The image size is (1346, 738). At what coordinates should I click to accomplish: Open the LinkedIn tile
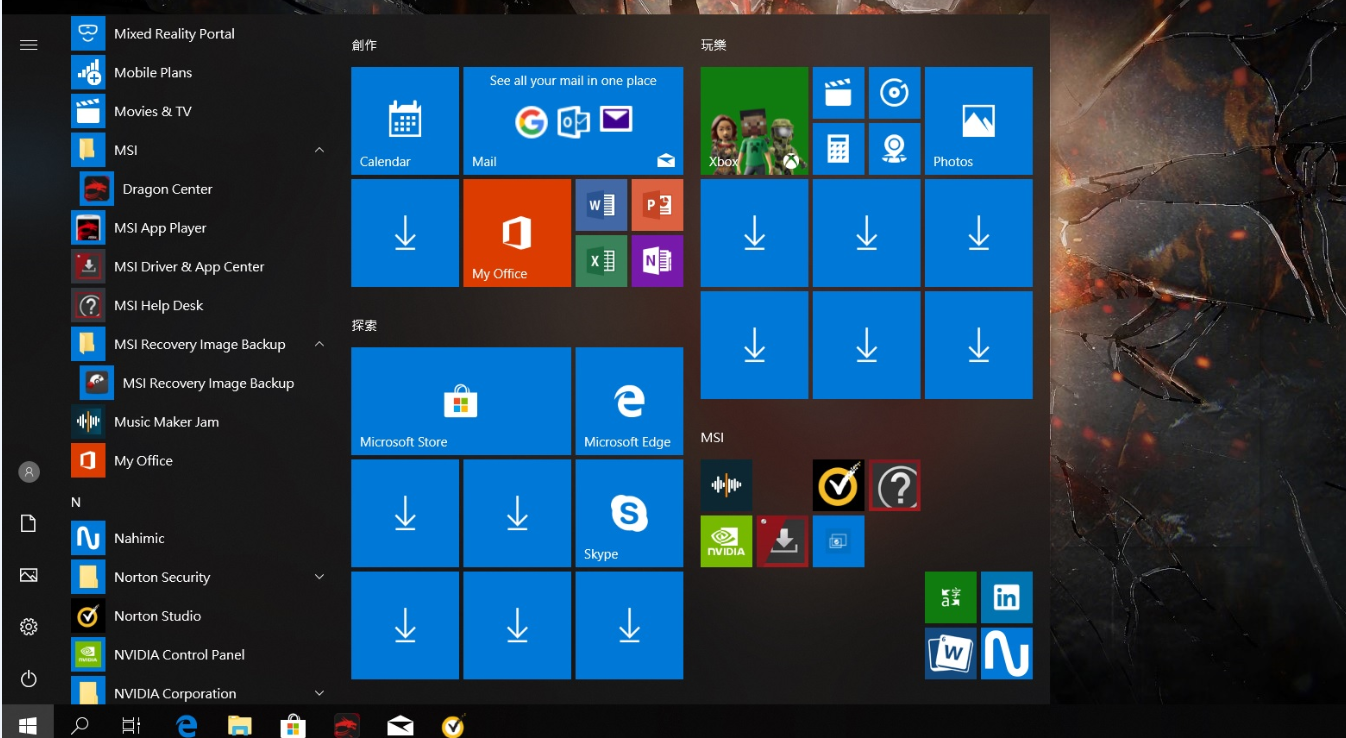tap(1006, 598)
